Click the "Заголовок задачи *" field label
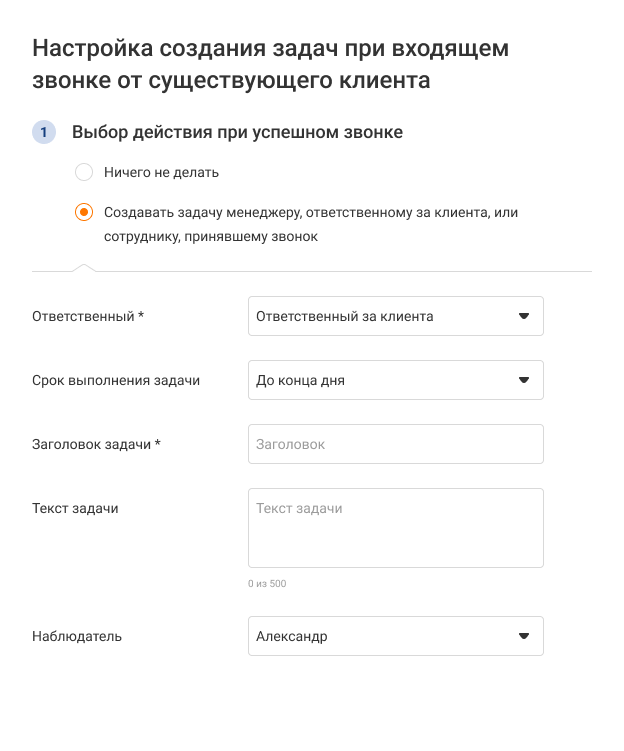 97,444
